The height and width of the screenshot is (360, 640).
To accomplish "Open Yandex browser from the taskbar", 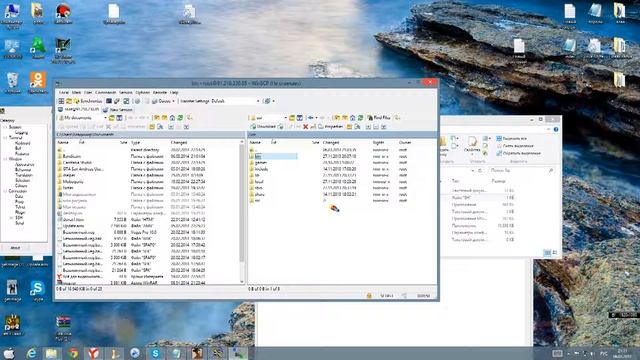I will (x=93, y=353).
